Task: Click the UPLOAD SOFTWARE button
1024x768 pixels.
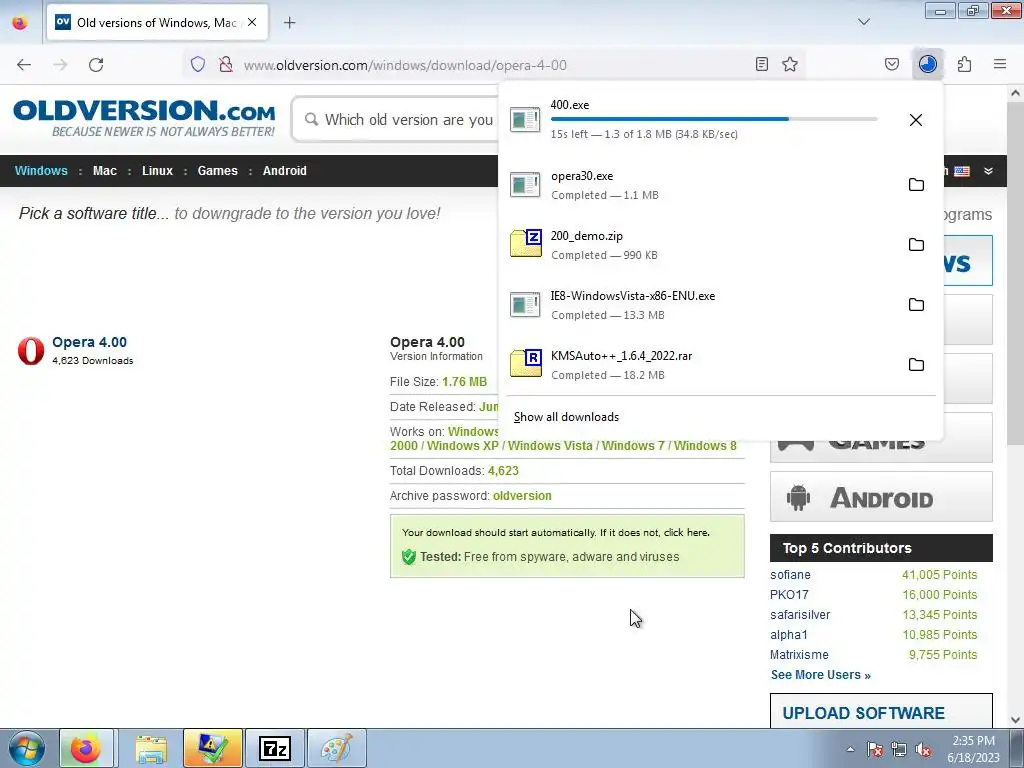Action: (881, 711)
